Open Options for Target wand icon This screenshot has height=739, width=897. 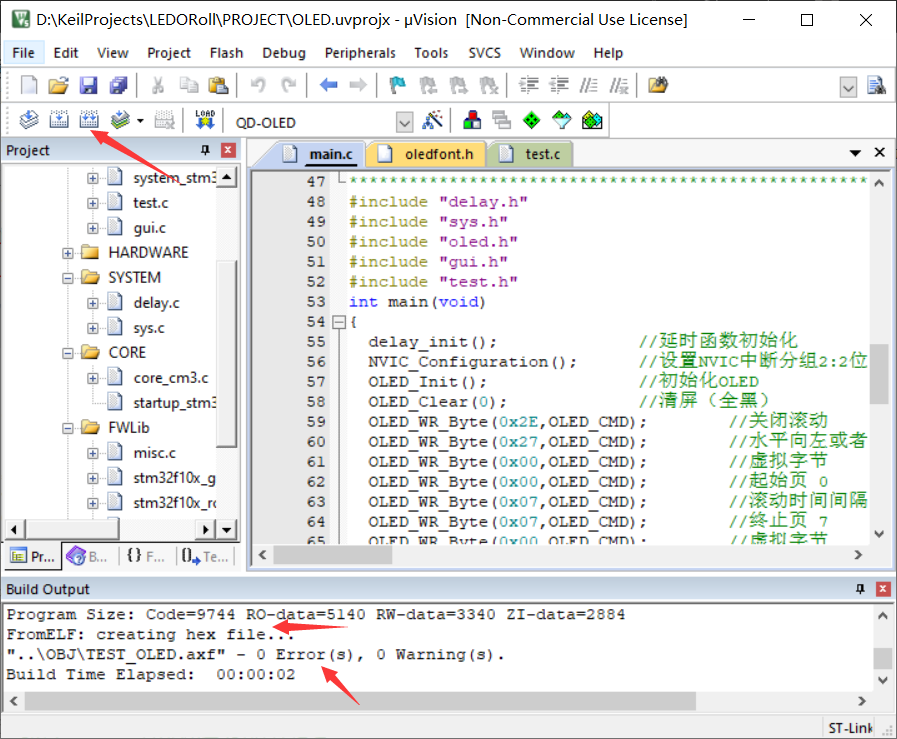tap(432, 120)
